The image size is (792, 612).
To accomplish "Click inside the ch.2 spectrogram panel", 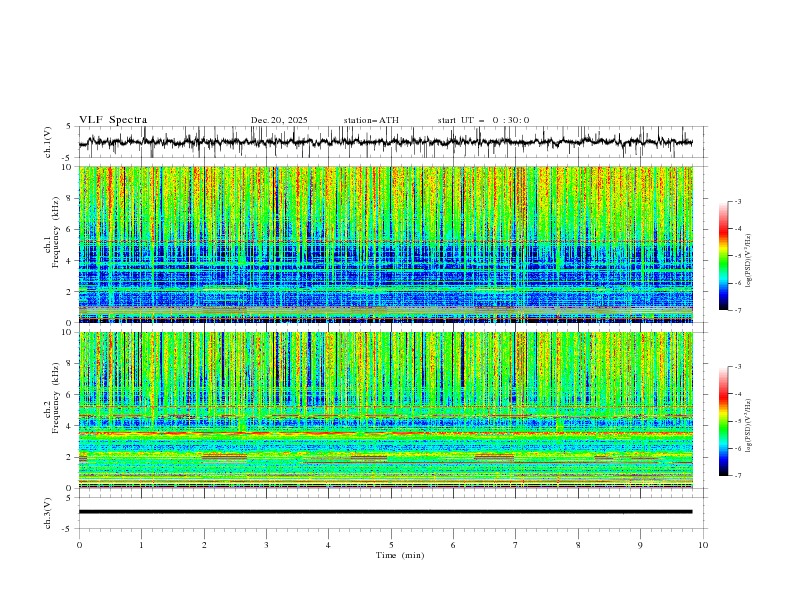I will tap(385, 410).
